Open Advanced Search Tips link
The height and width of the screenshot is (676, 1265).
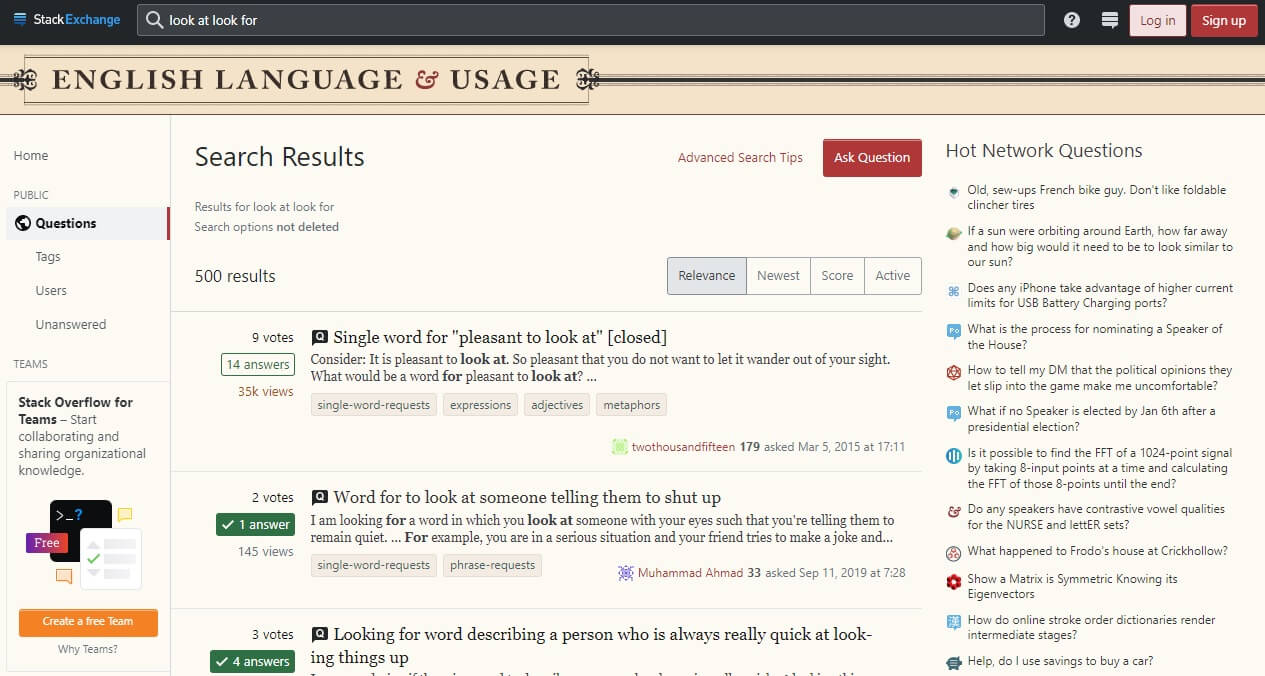pos(740,158)
